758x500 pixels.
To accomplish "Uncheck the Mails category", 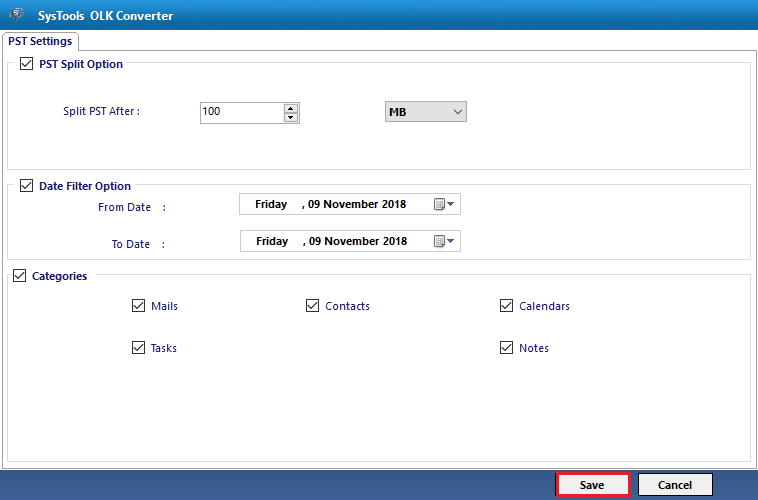I will [x=138, y=306].
